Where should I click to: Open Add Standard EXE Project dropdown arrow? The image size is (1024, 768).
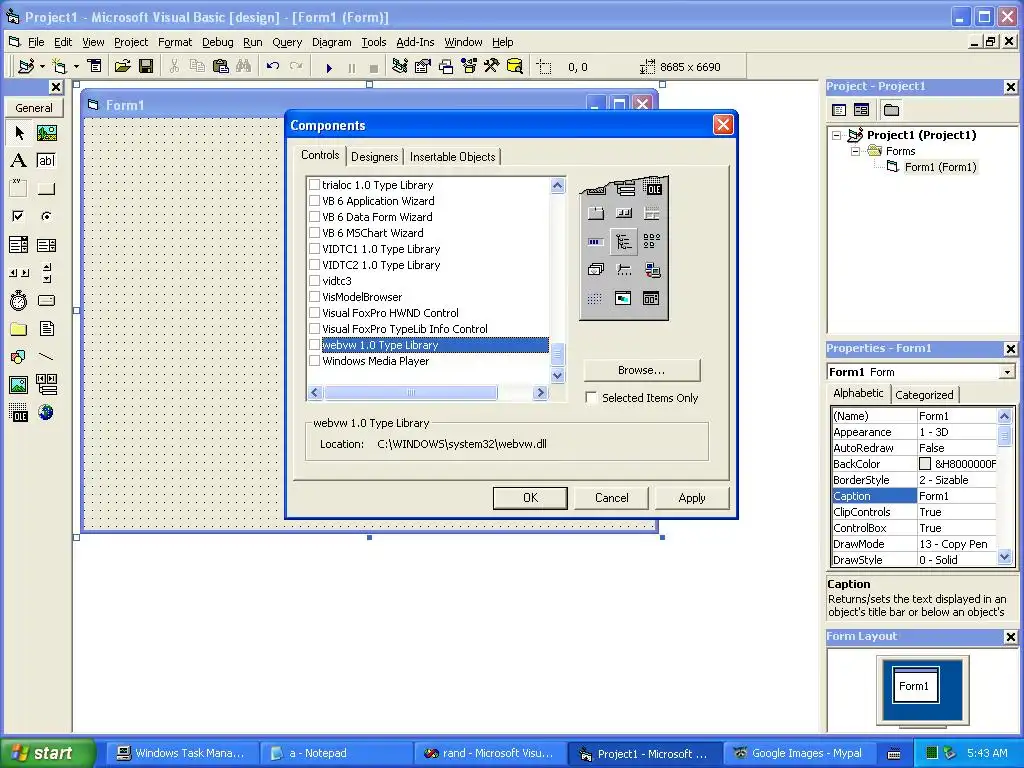coord(42,67)
